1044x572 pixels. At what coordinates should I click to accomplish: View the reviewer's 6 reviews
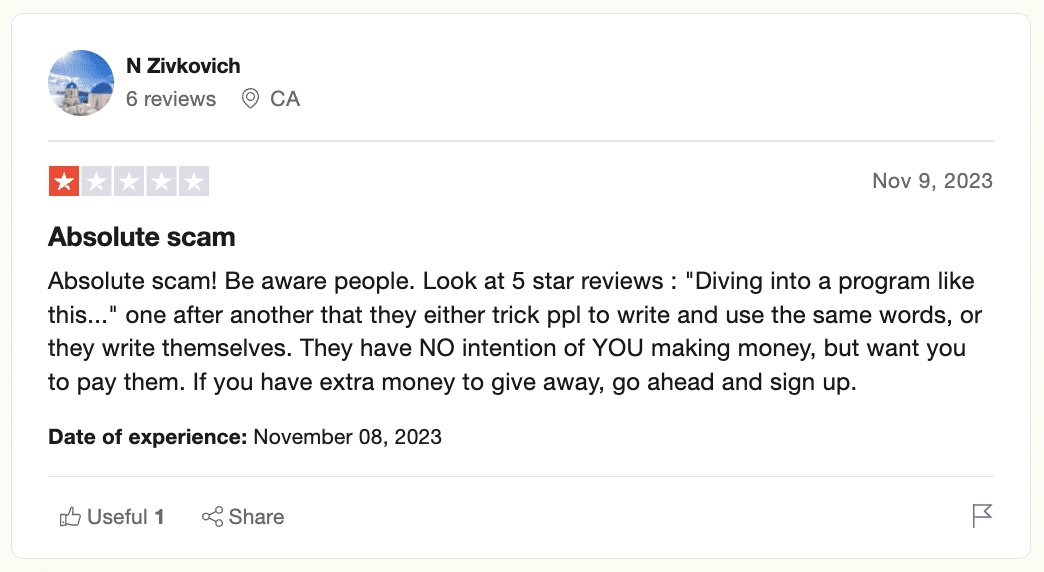point(171,99)
